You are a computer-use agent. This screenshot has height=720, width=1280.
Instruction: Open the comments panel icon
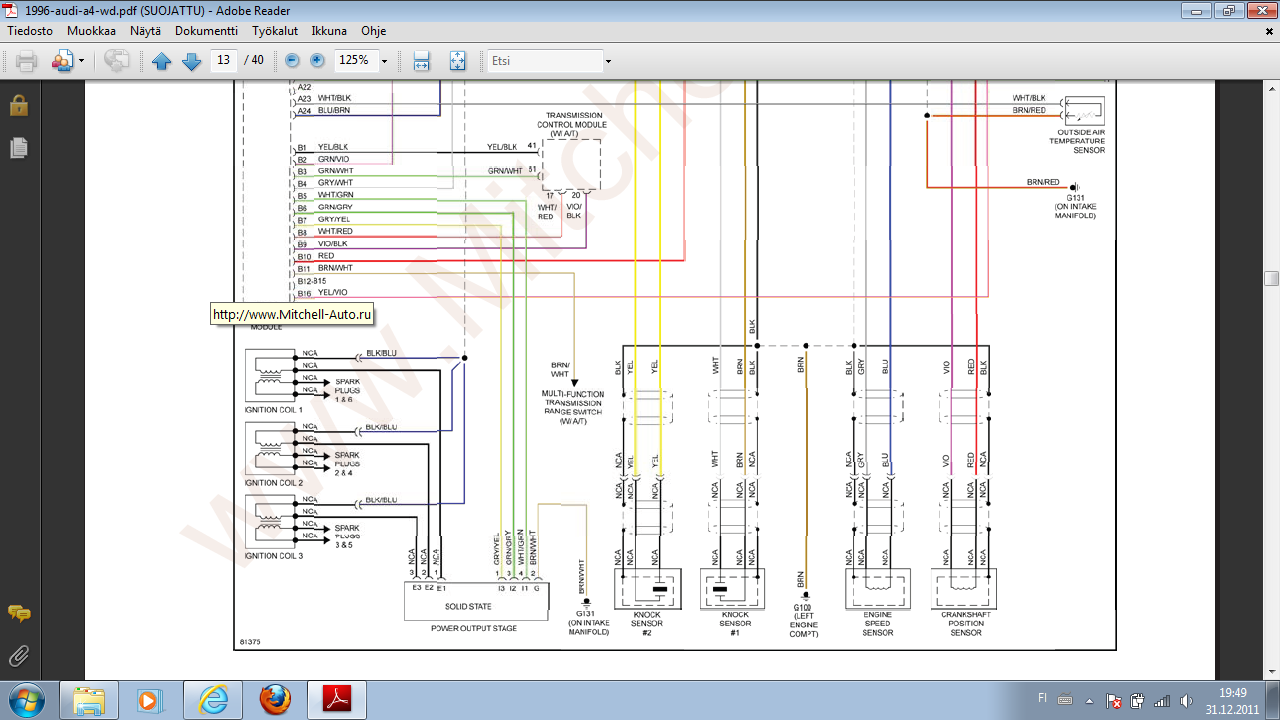point(18,613)
